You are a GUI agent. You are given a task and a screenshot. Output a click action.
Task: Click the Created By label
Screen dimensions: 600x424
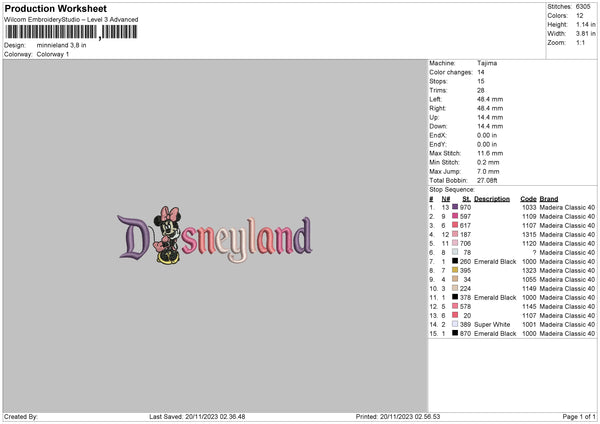[21, 417]
